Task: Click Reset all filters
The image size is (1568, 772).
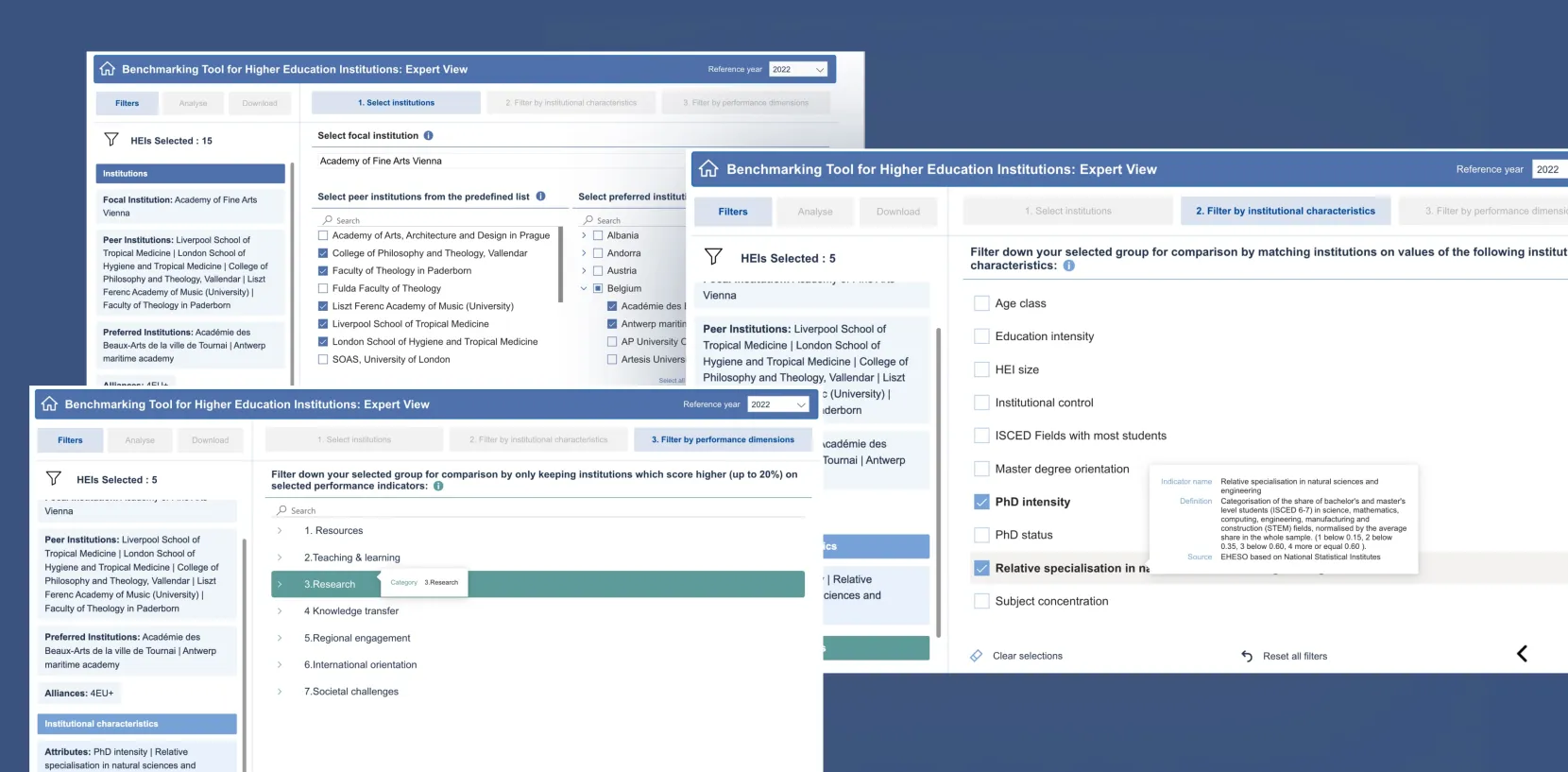Action: coord(1294,656)
